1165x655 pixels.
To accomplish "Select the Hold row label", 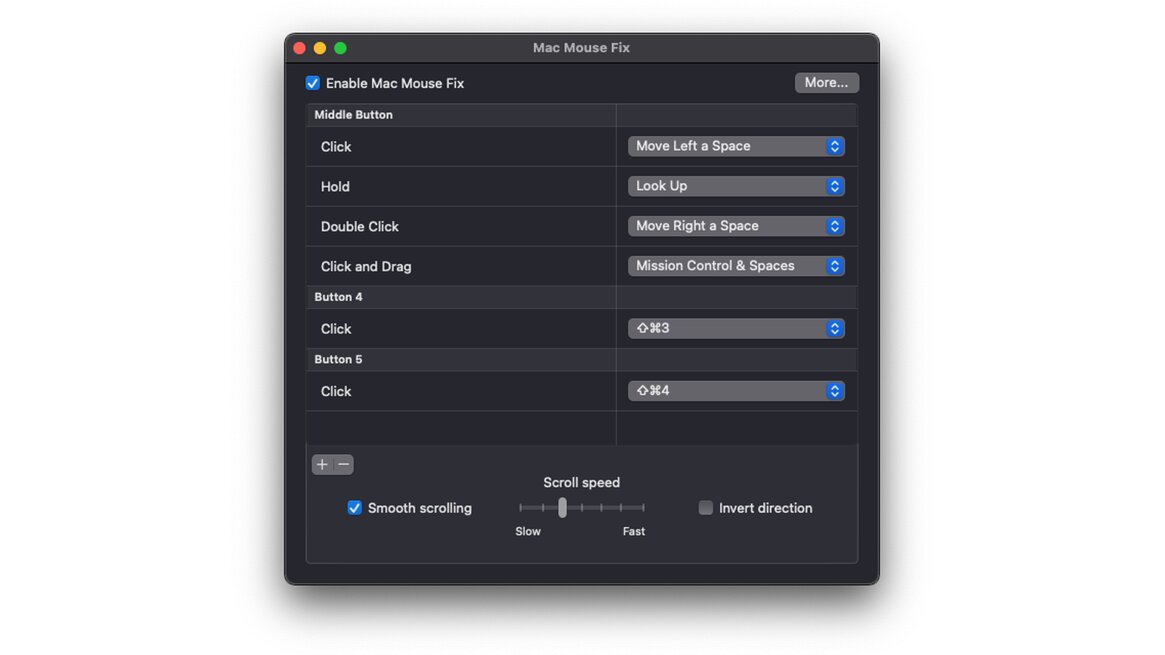I will click(x=335, y=186).
